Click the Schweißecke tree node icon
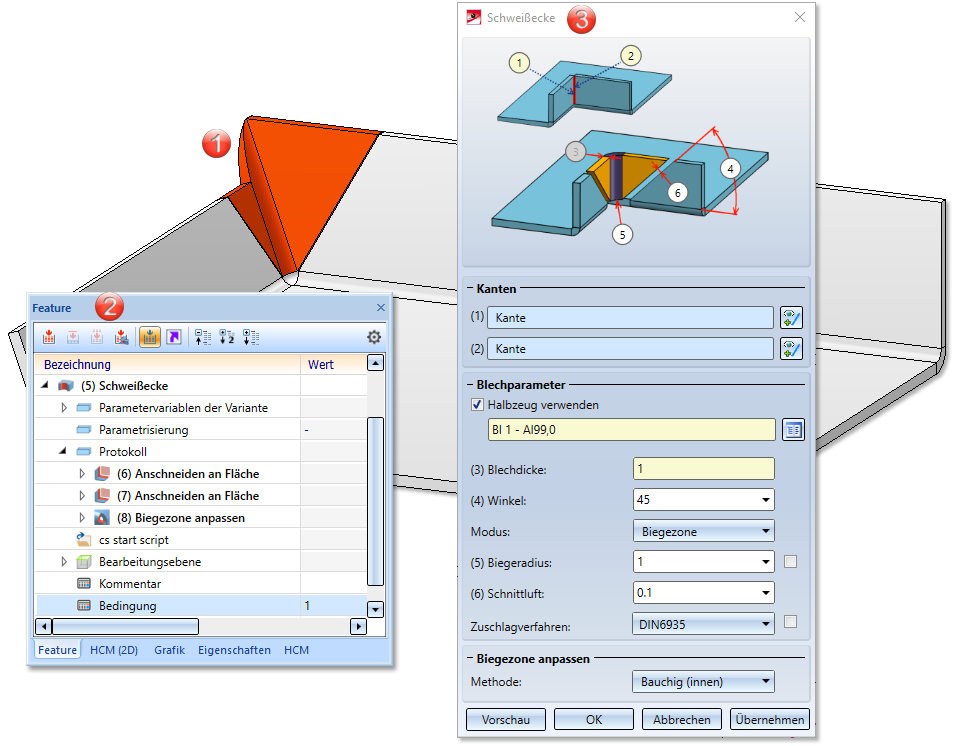The height and width of the screenshot is (746, 970). pyautogui.click(x=66, y=386)
